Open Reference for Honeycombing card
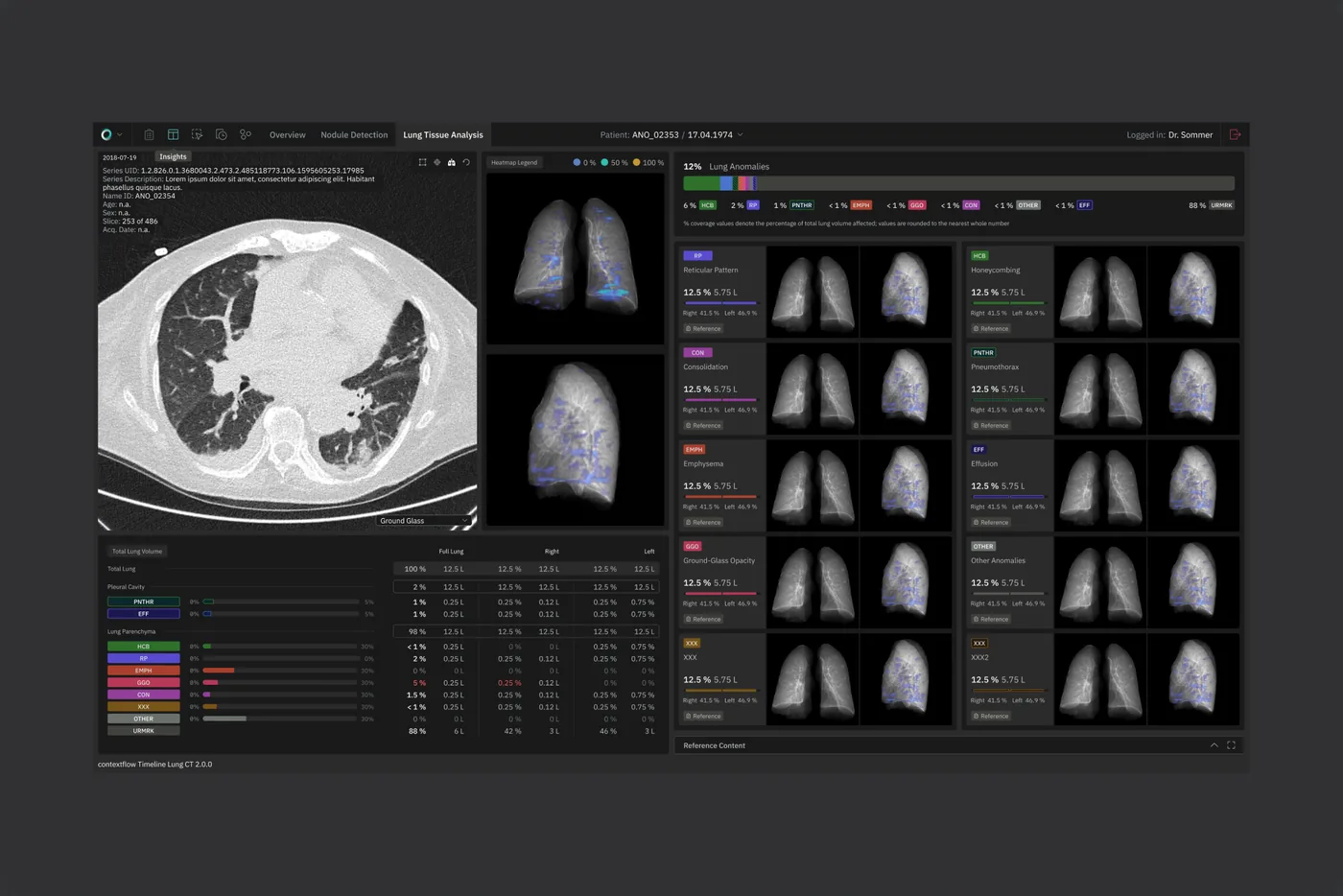Image resolution: width=1343 pixels, height=896 pixels. pyautogui.click(x=991, y=329)
